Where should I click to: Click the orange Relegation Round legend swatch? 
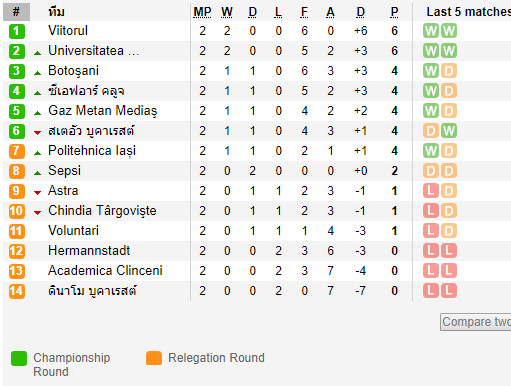[154, 358]
